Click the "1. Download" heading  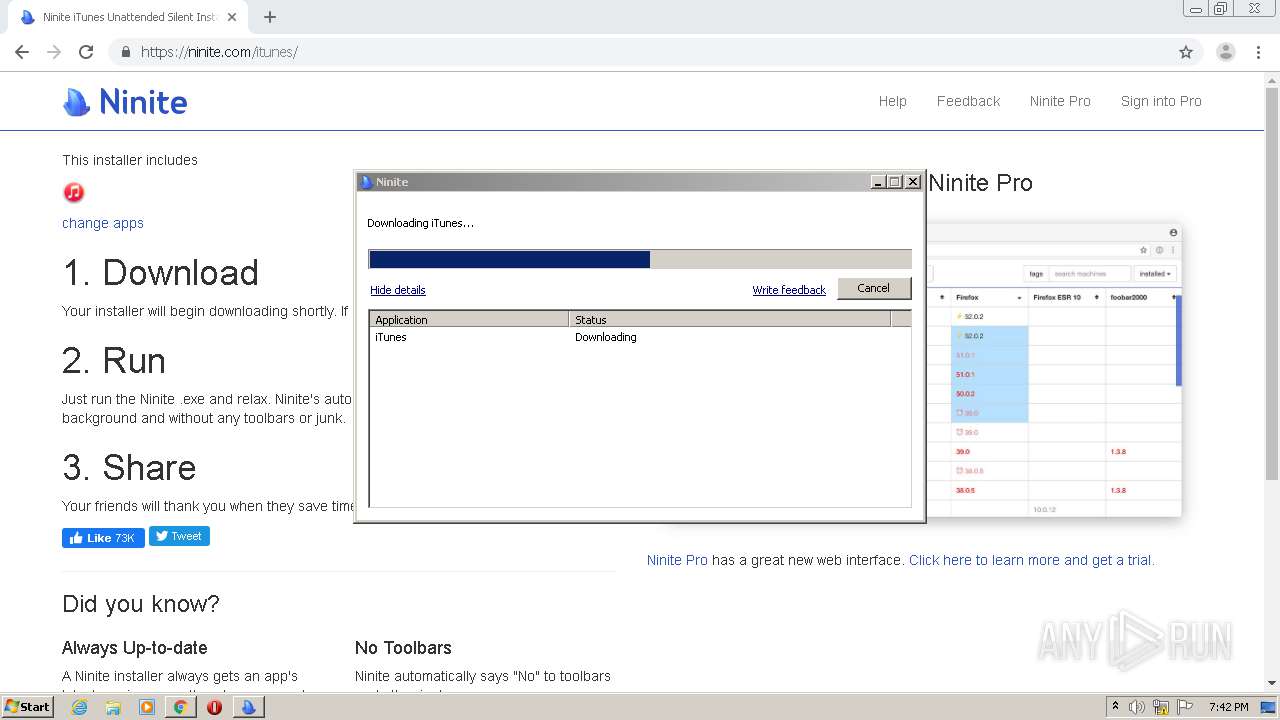160,273
